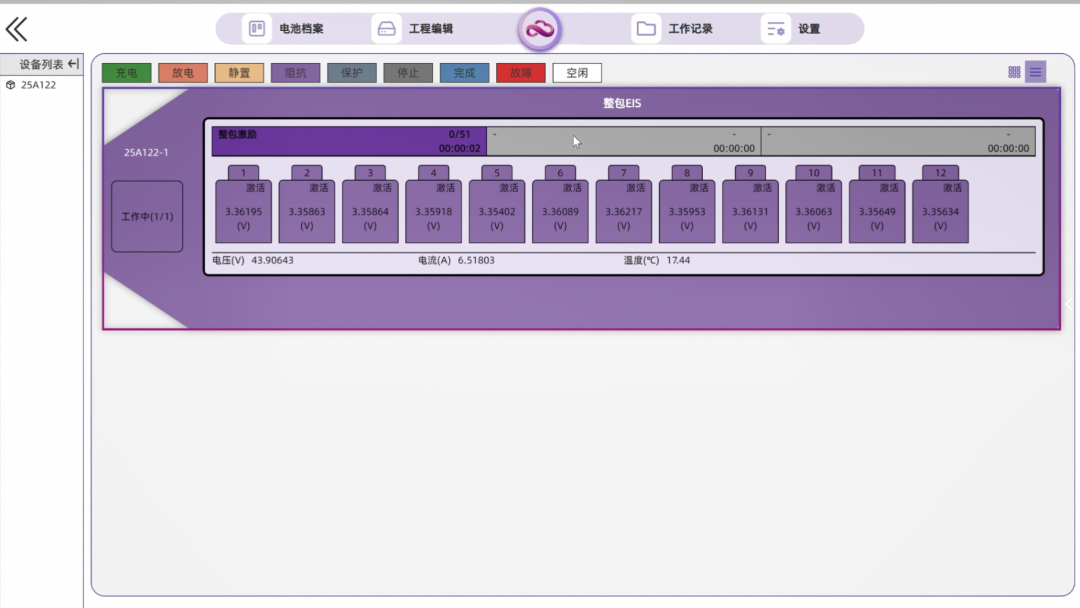
Task: Open 电池档案 battery archive icon
Action: (257, 29)
